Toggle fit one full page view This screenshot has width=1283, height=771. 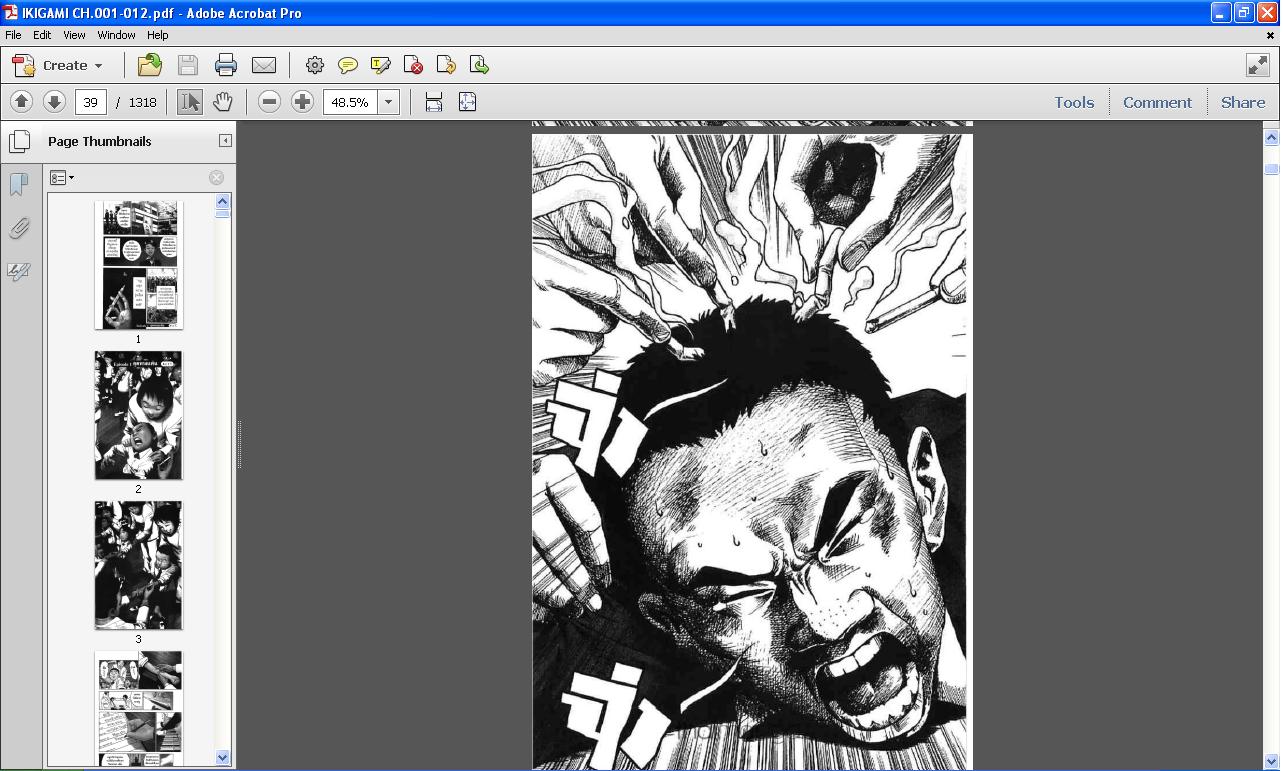(467, 102)
